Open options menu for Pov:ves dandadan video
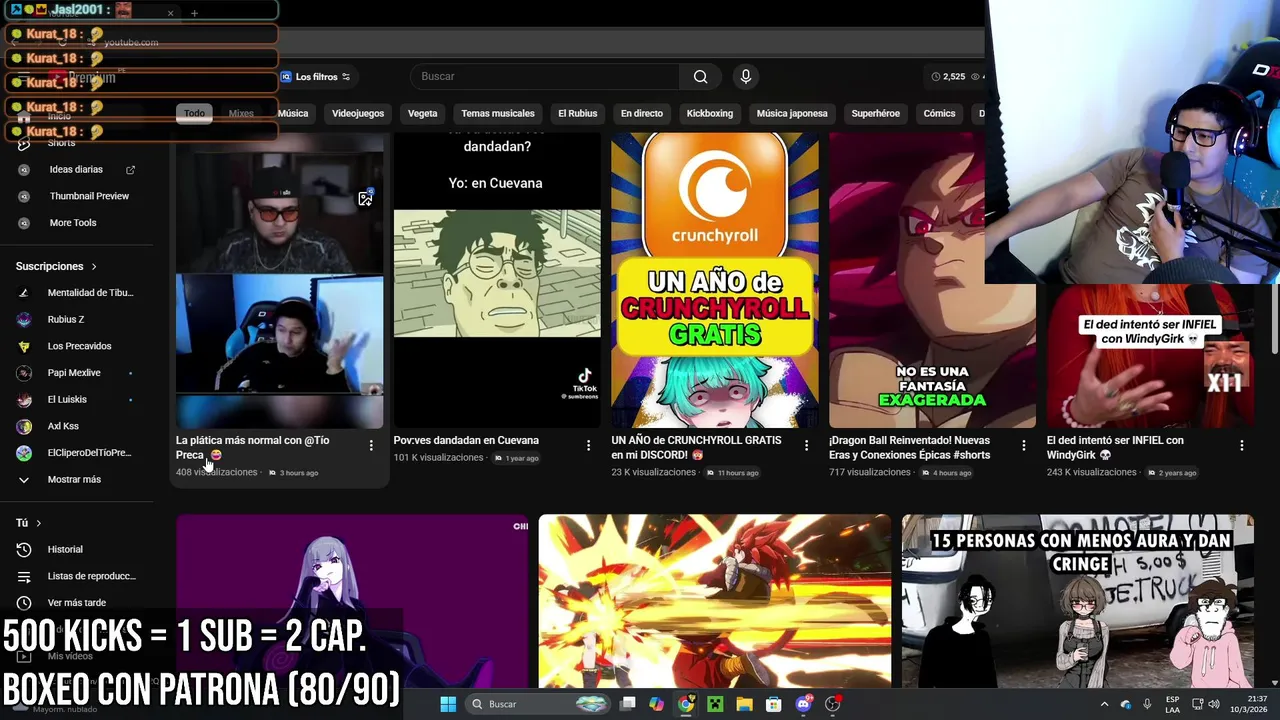Image resolution: width=1280 pixels, height=720 pixels. tap(588, 446)
